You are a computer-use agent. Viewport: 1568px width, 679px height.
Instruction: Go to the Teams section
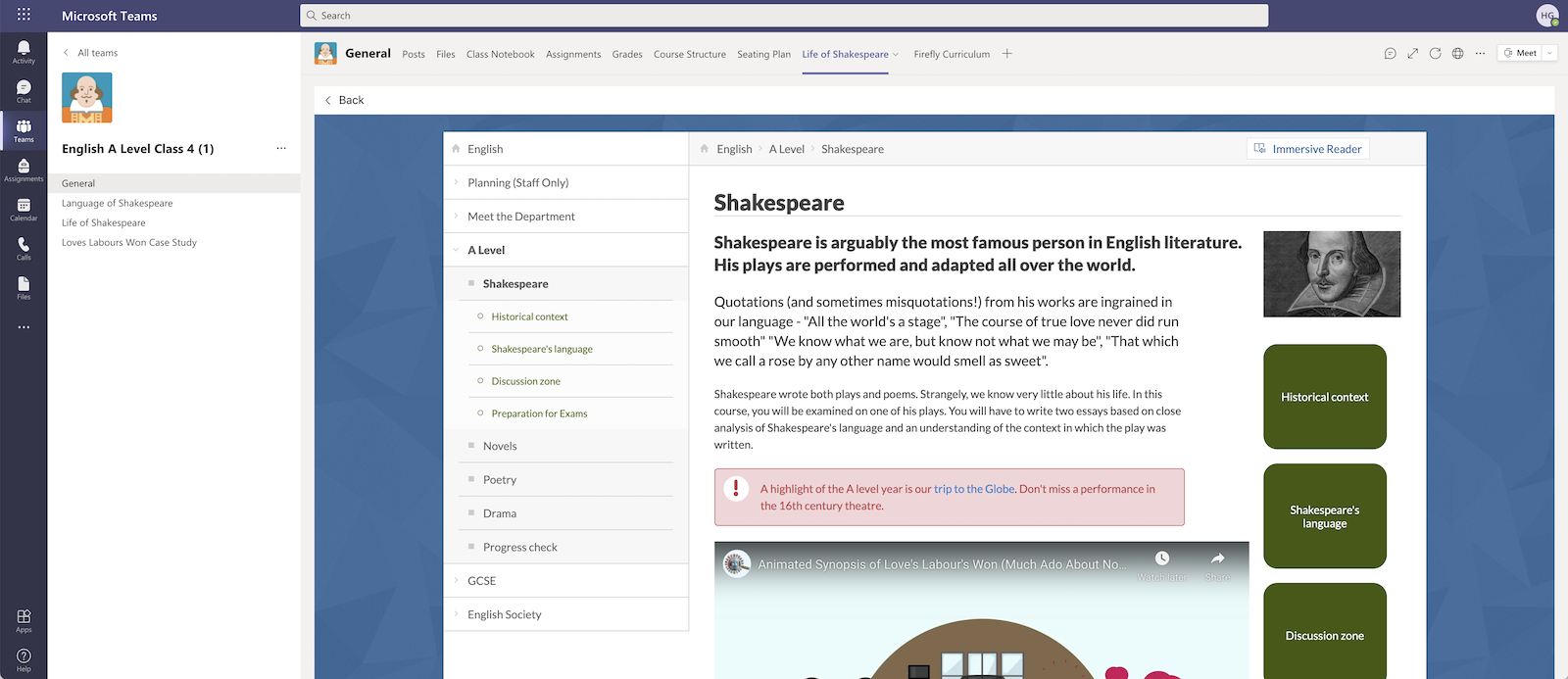[24, 131]
